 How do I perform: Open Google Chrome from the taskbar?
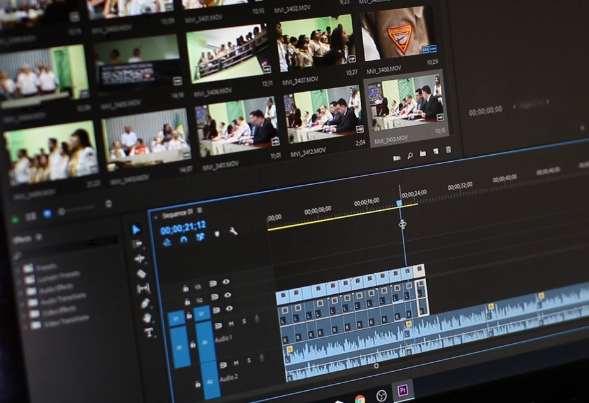pyautogui.click(x=359, y=399)
